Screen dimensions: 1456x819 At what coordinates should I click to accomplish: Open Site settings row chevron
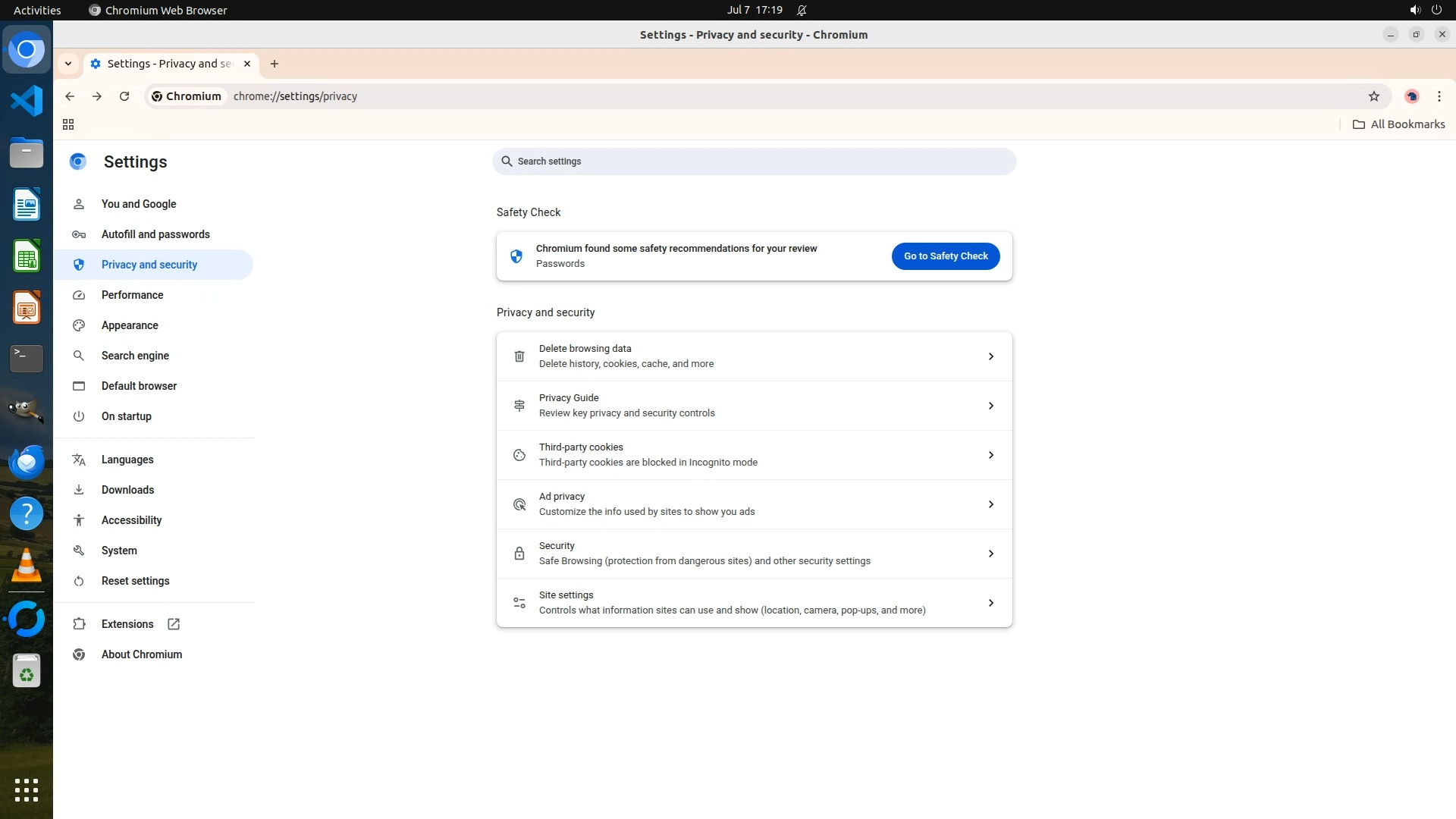pos(990,603)
